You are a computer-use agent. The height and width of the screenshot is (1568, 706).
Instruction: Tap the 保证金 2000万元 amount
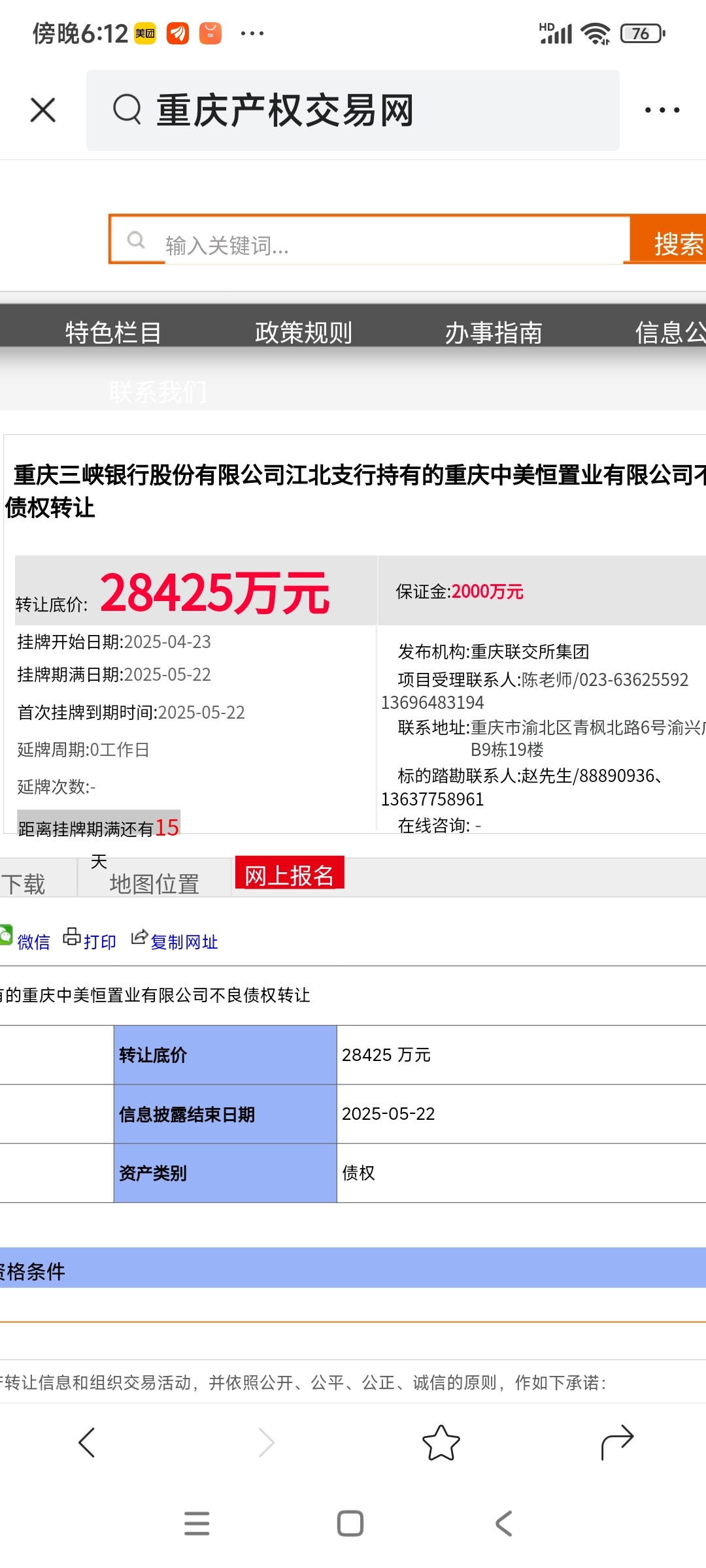click(460, 591)
